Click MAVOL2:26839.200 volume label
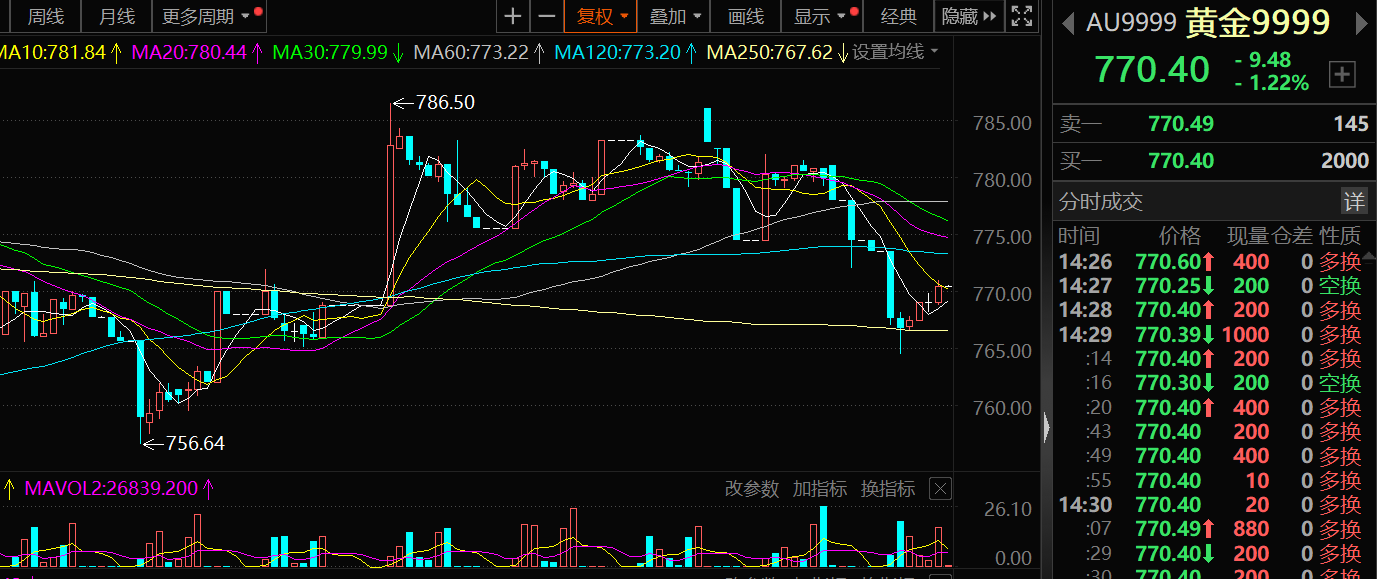The image size is (1377, 579). point(110,489)
